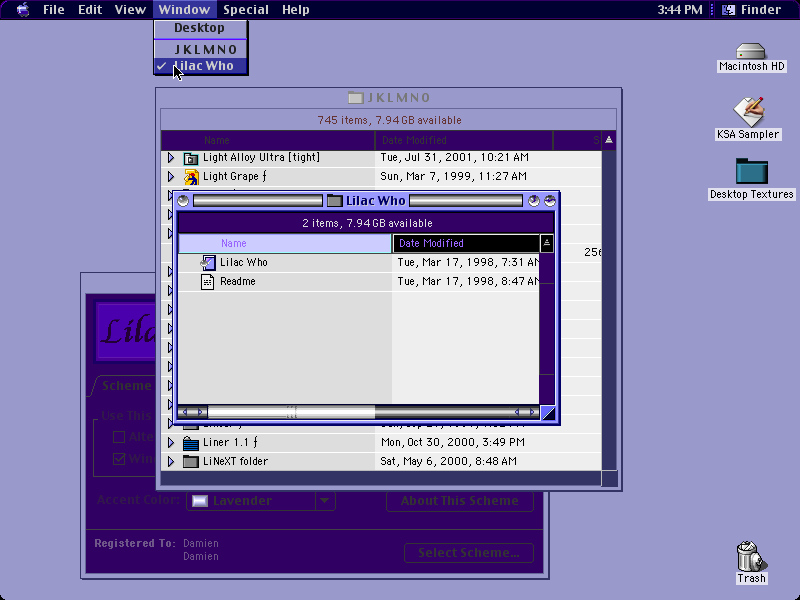The height and width of the screenshot is (600, 800).
Task: Select the Readme document icon
Action: [x=208, y=282]
